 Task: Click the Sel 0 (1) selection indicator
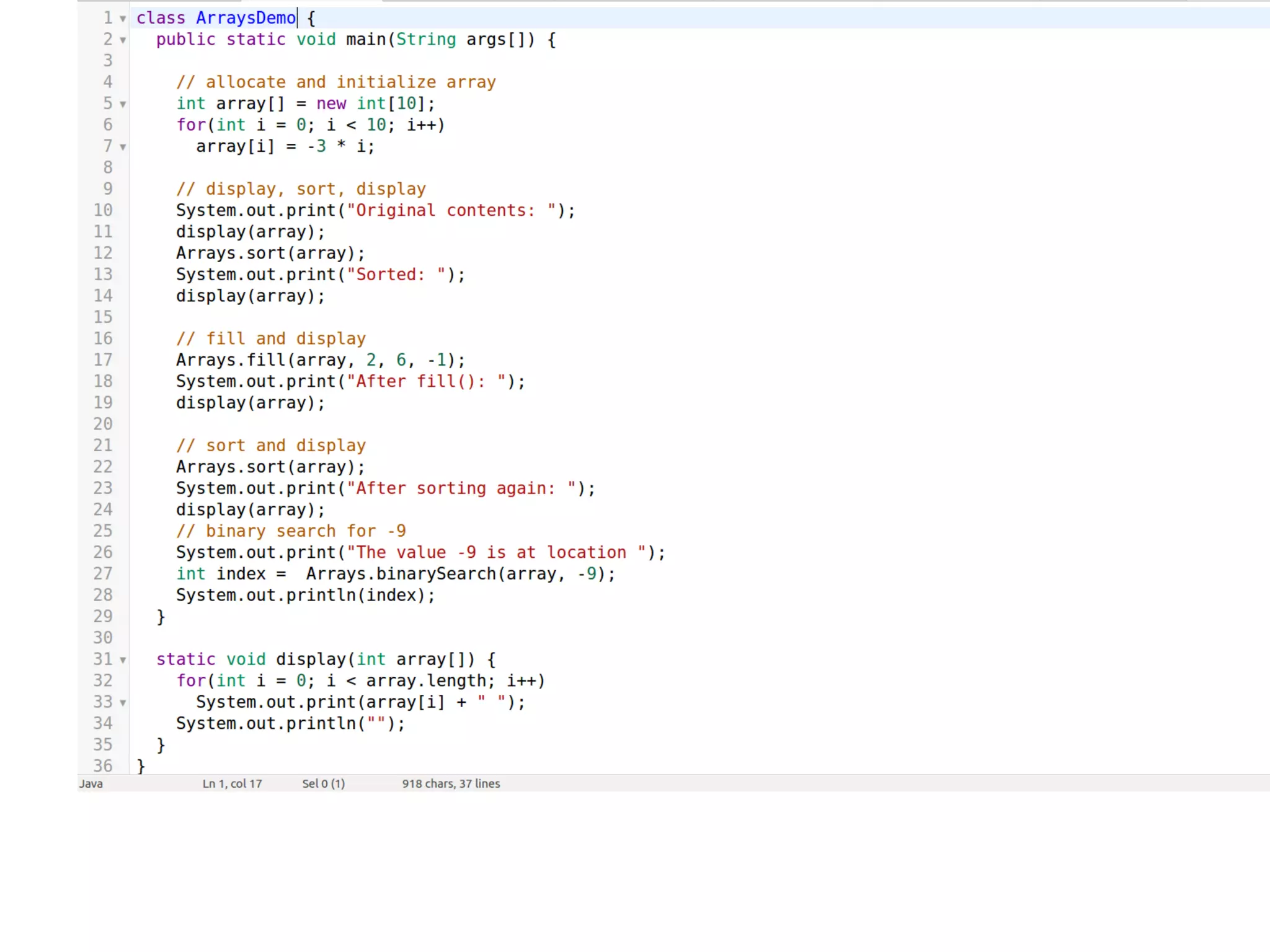tap(323, 783)
